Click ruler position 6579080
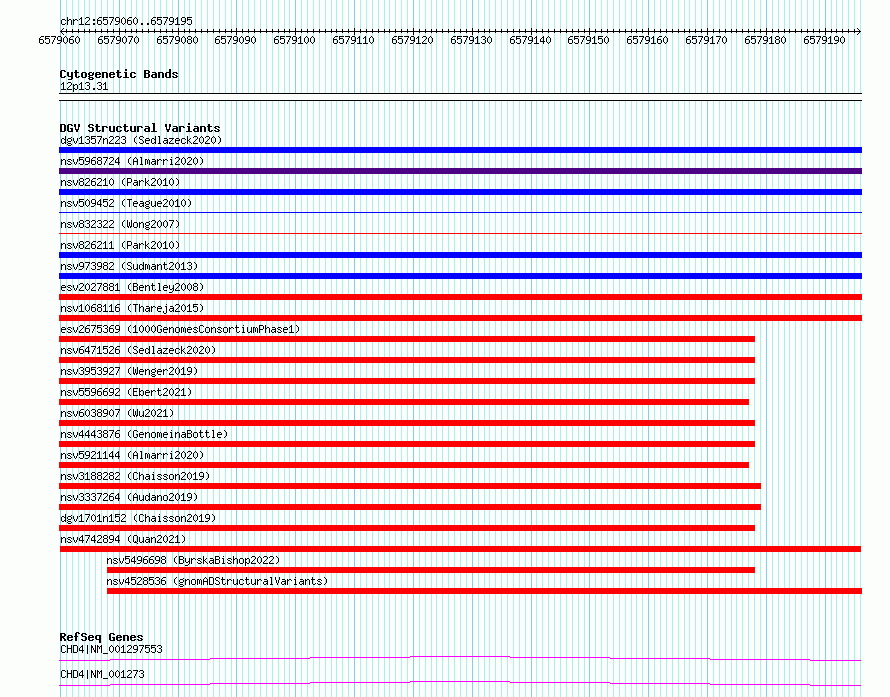Image resolution: width=890 pixels, height=697 pixels. 177,40
